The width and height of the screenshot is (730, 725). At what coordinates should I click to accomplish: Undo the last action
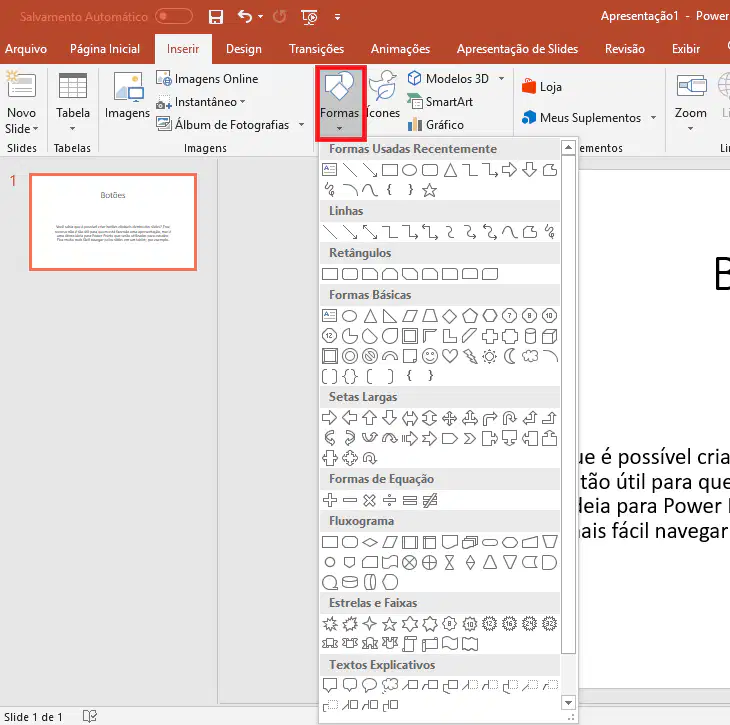pos(244,16)
